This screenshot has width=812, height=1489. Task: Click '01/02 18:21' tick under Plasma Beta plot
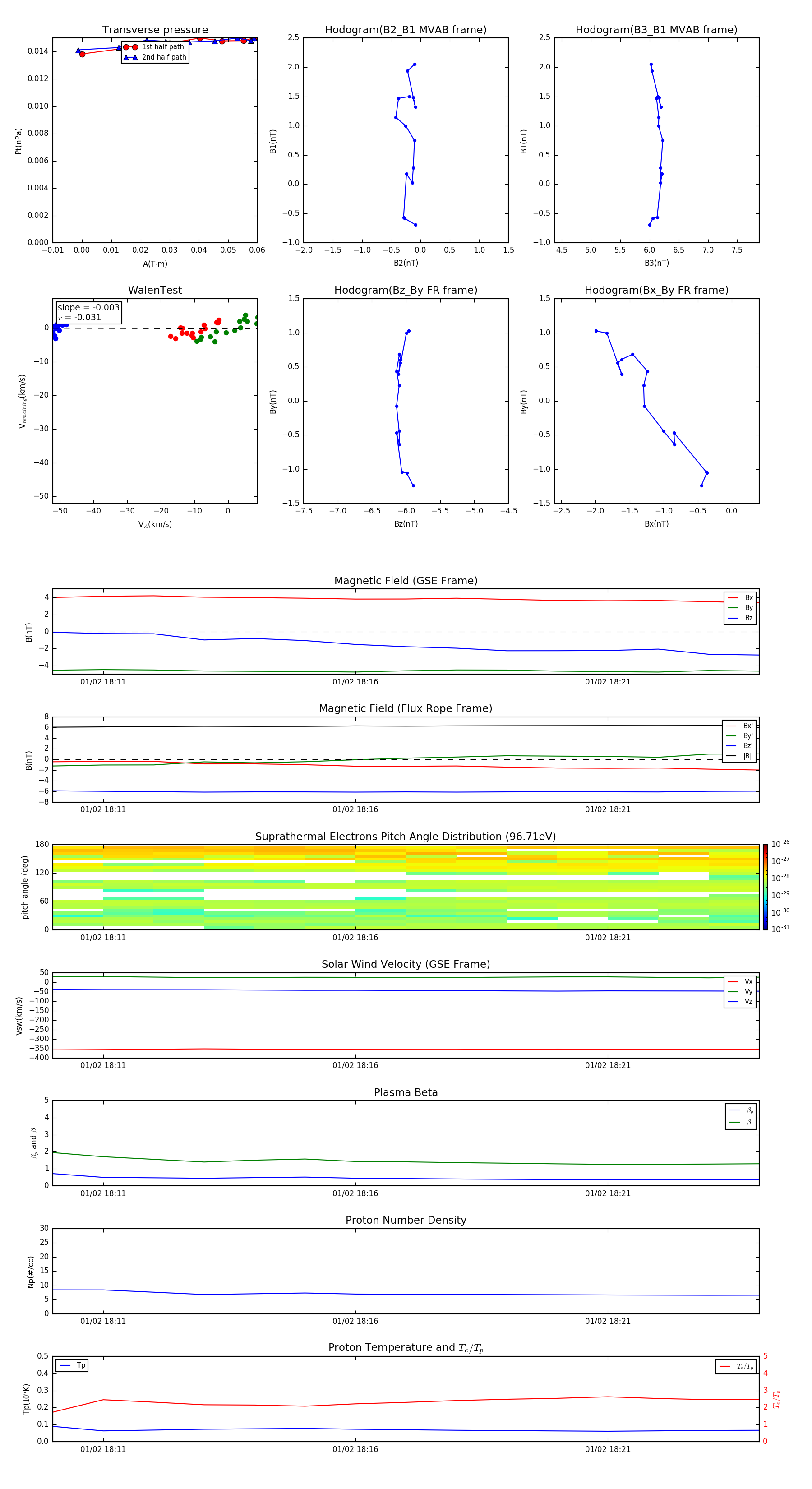607,1193
